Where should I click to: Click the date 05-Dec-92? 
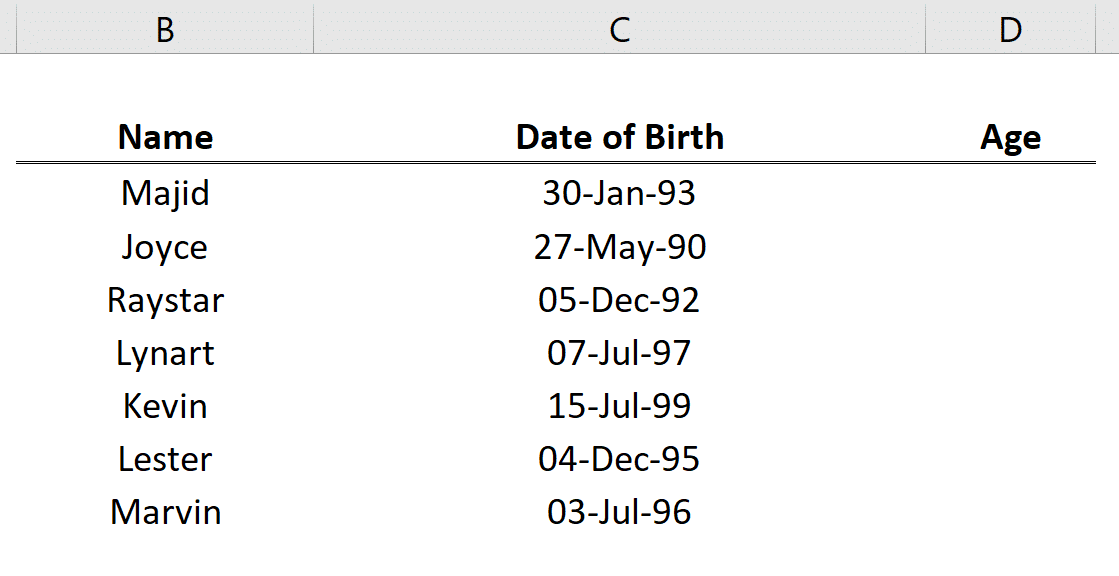coord(619,299)
